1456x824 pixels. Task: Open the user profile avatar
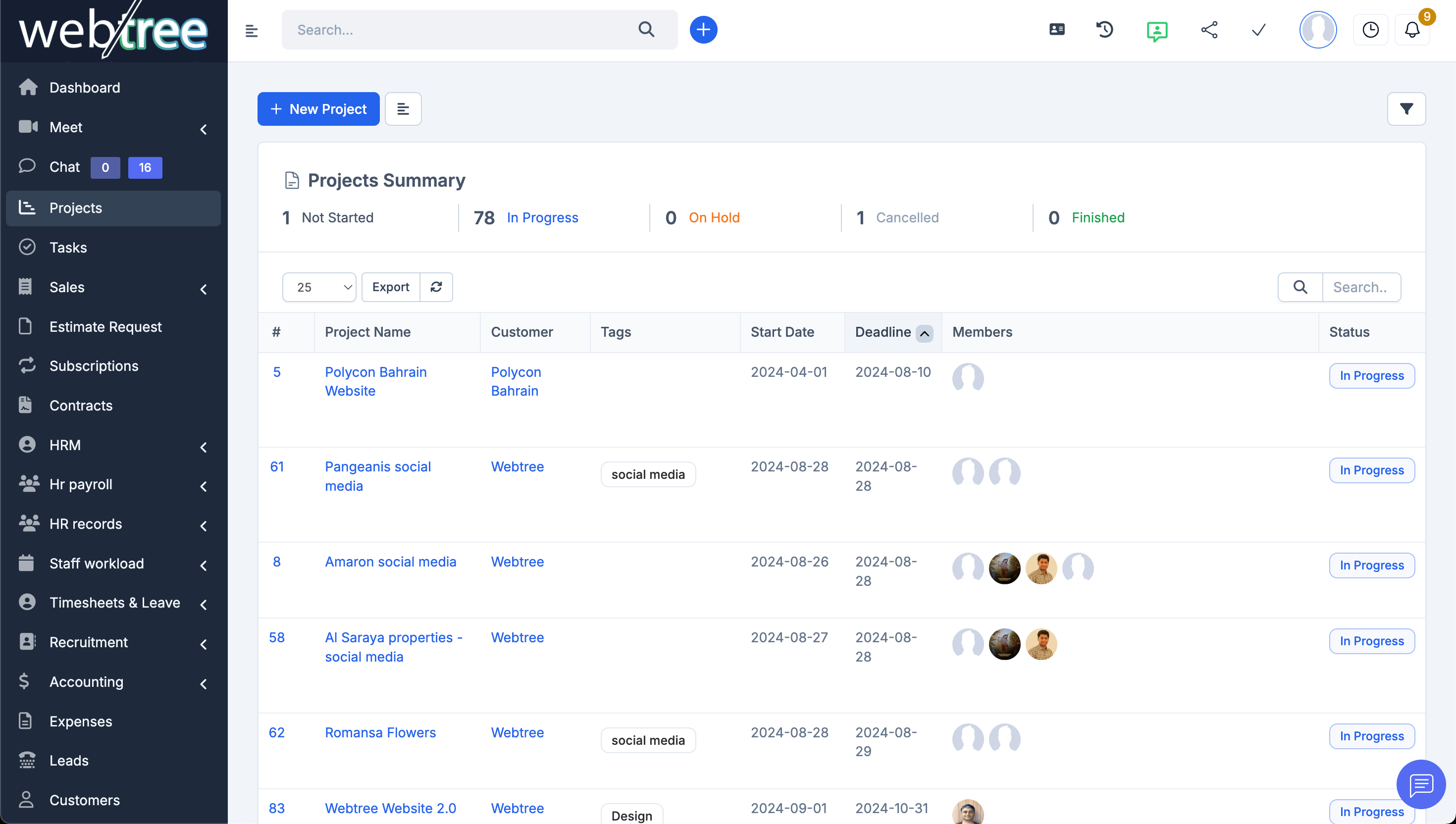coord(1318,29)
